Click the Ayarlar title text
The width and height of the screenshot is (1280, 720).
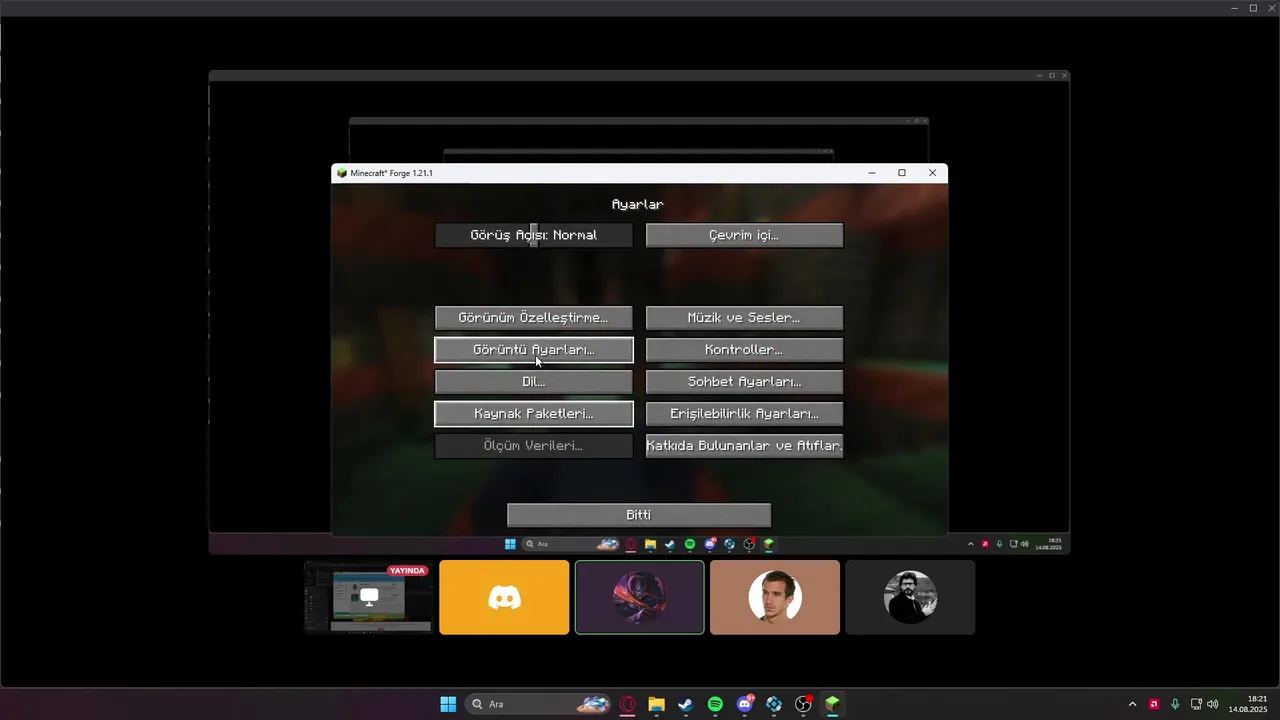pos(638,204)
